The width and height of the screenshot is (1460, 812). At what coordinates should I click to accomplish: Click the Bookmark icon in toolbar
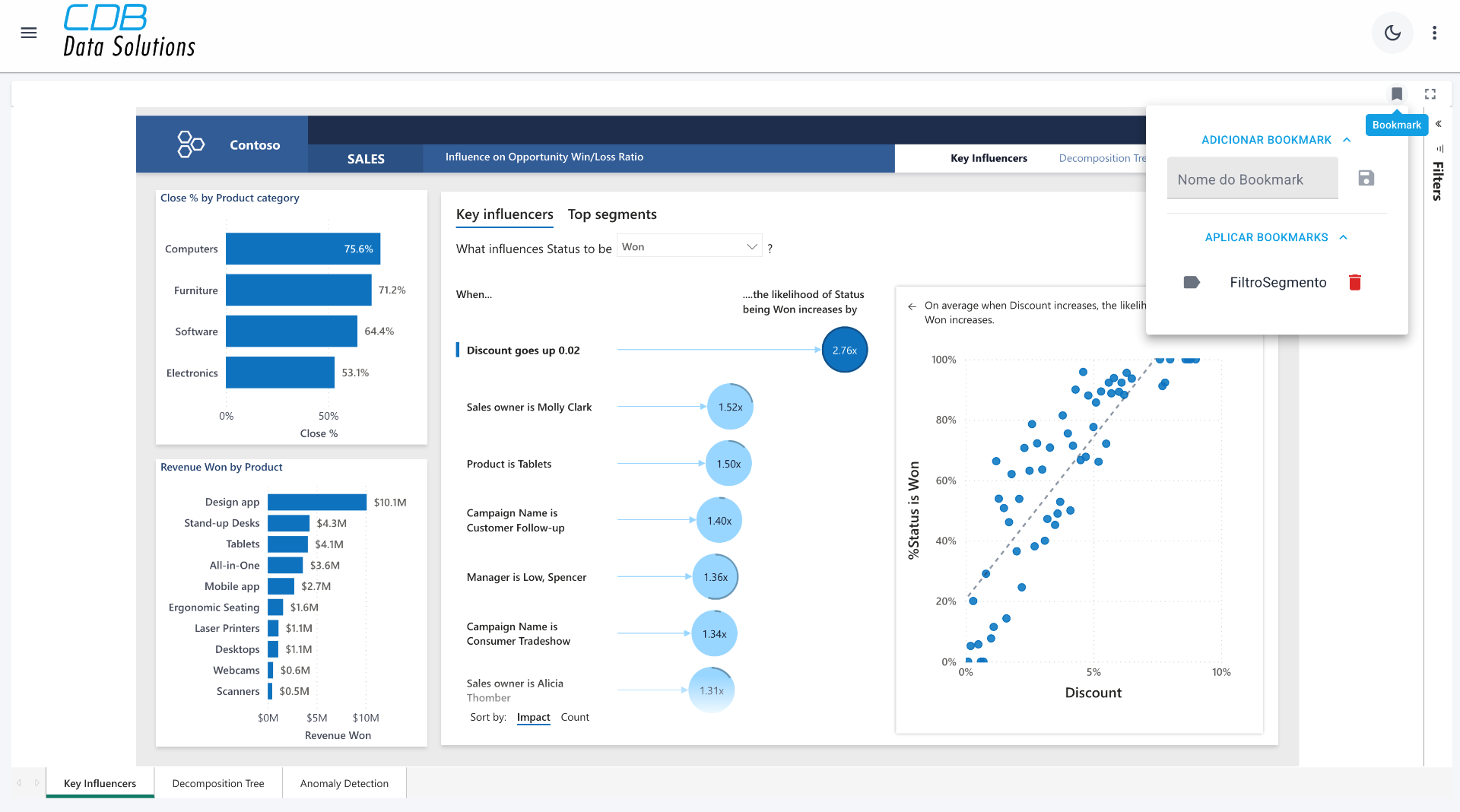tap(1397, 94)
